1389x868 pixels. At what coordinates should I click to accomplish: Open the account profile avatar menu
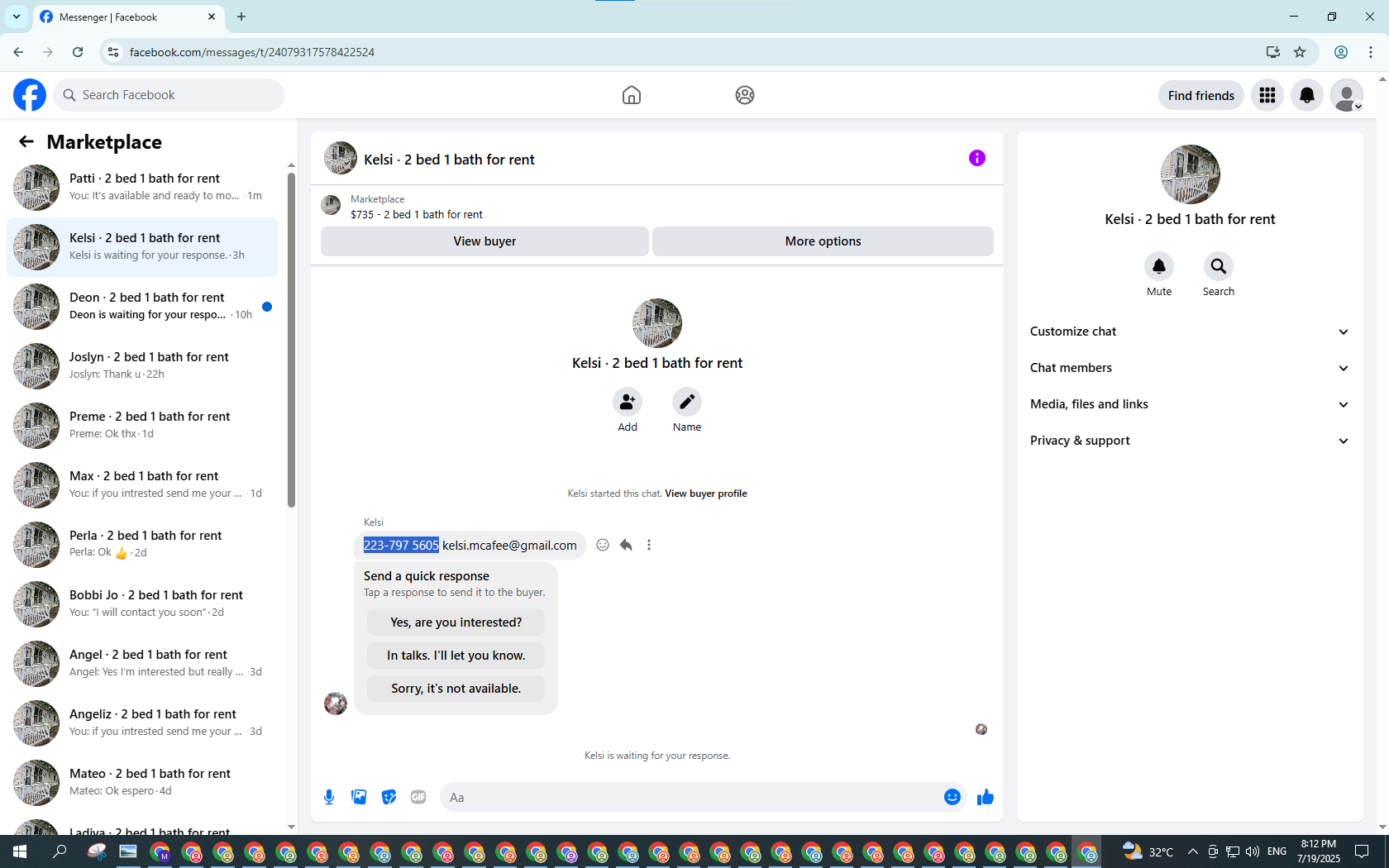[x=1347, y=95]
